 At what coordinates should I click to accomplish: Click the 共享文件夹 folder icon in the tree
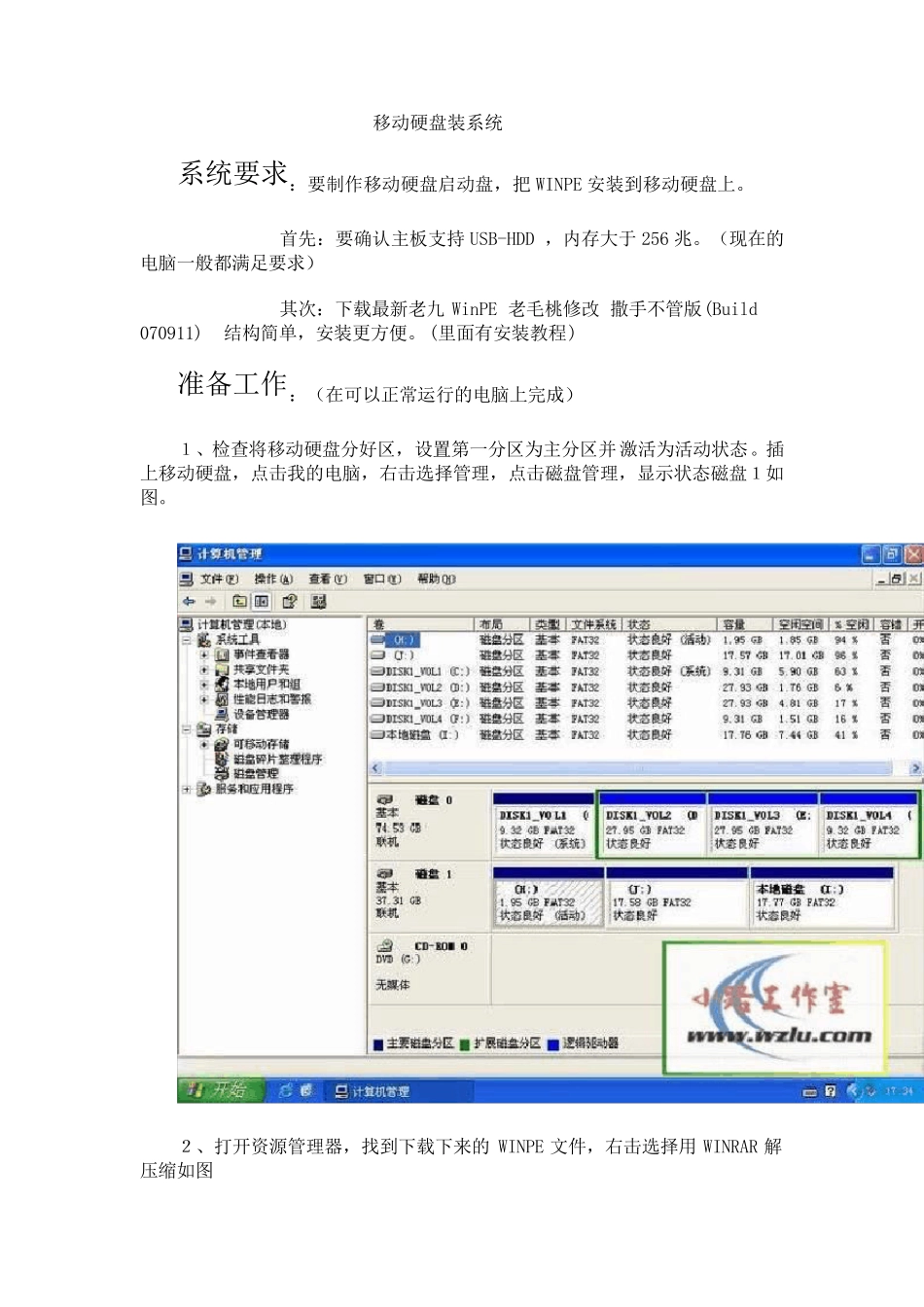[x=222, y=669]
